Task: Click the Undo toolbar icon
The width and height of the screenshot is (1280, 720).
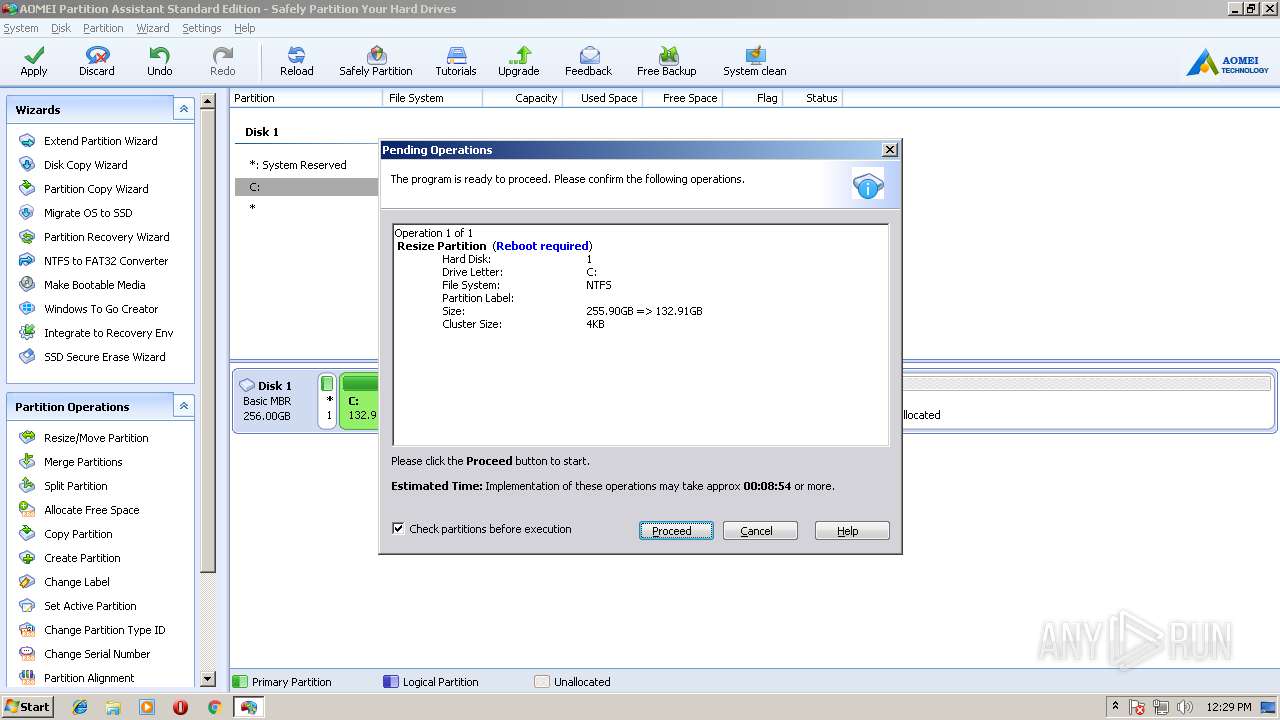Action: (x=160, y=62)
